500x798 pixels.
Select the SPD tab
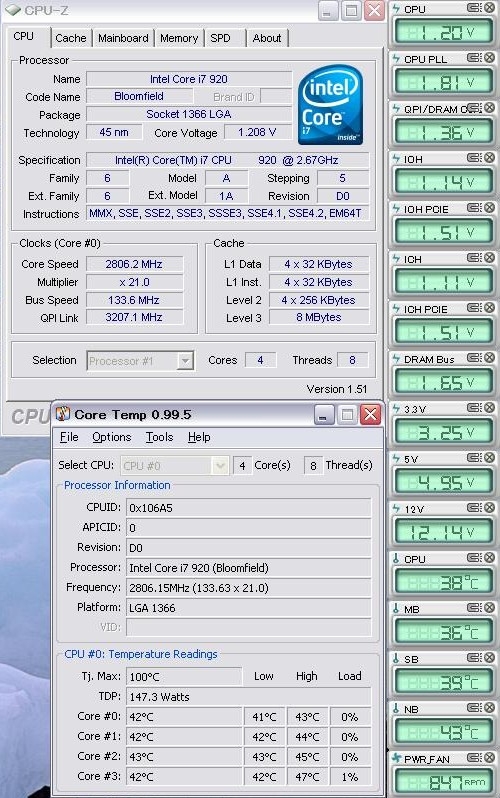tap(220, 38)
